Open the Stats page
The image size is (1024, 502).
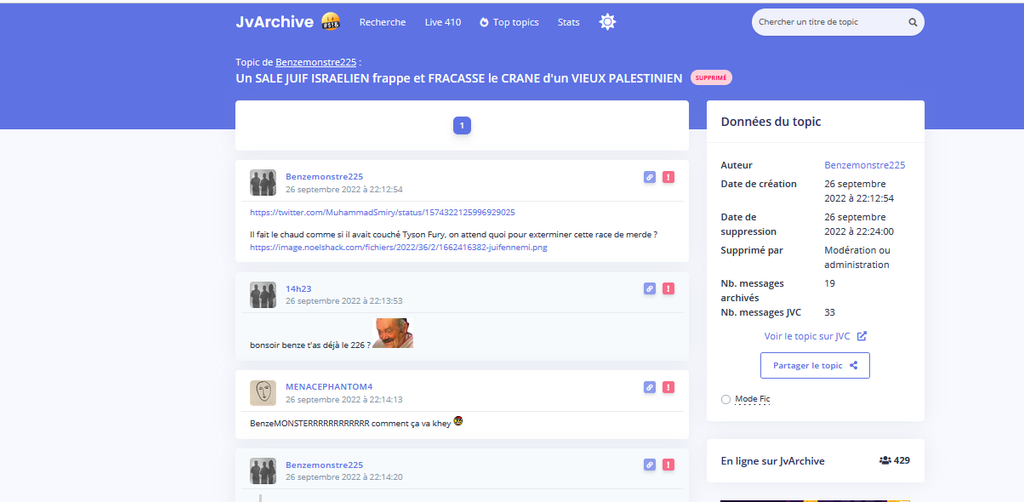tap(568, 22)
